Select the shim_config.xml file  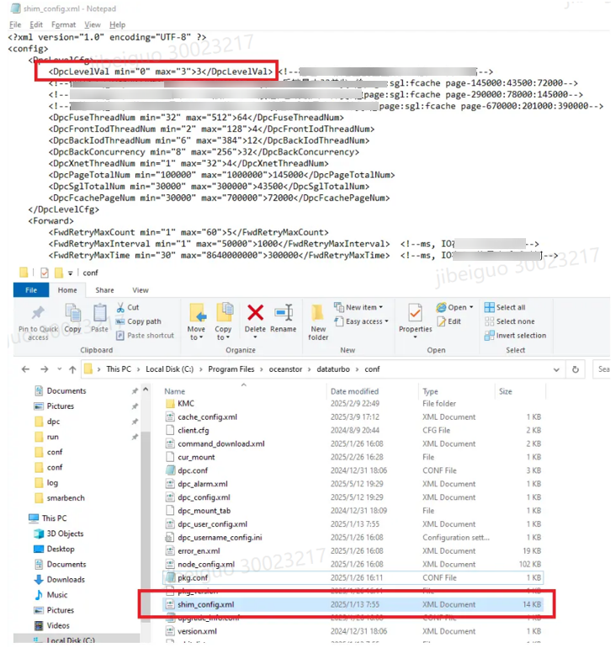point(200,605)
